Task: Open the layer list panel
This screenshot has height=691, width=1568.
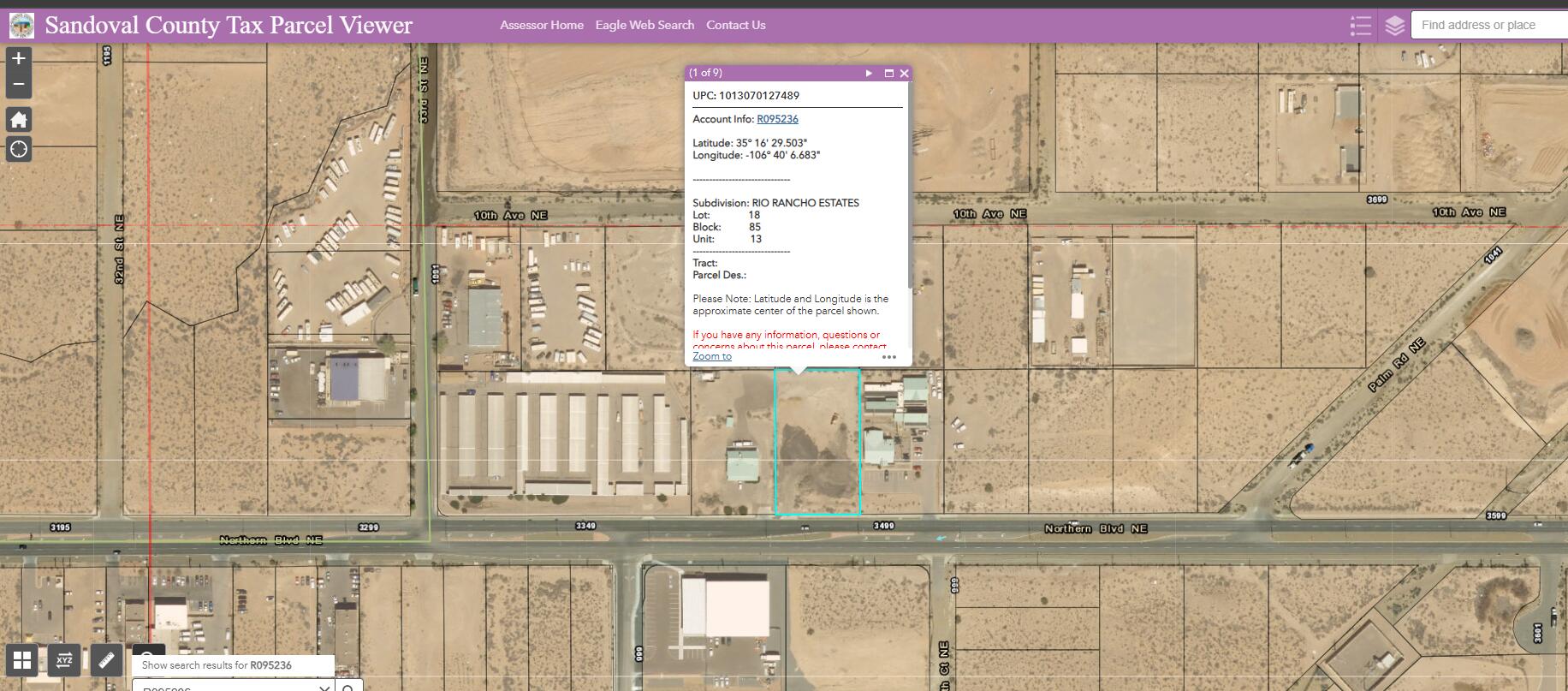Action: tap(1394, 26)
